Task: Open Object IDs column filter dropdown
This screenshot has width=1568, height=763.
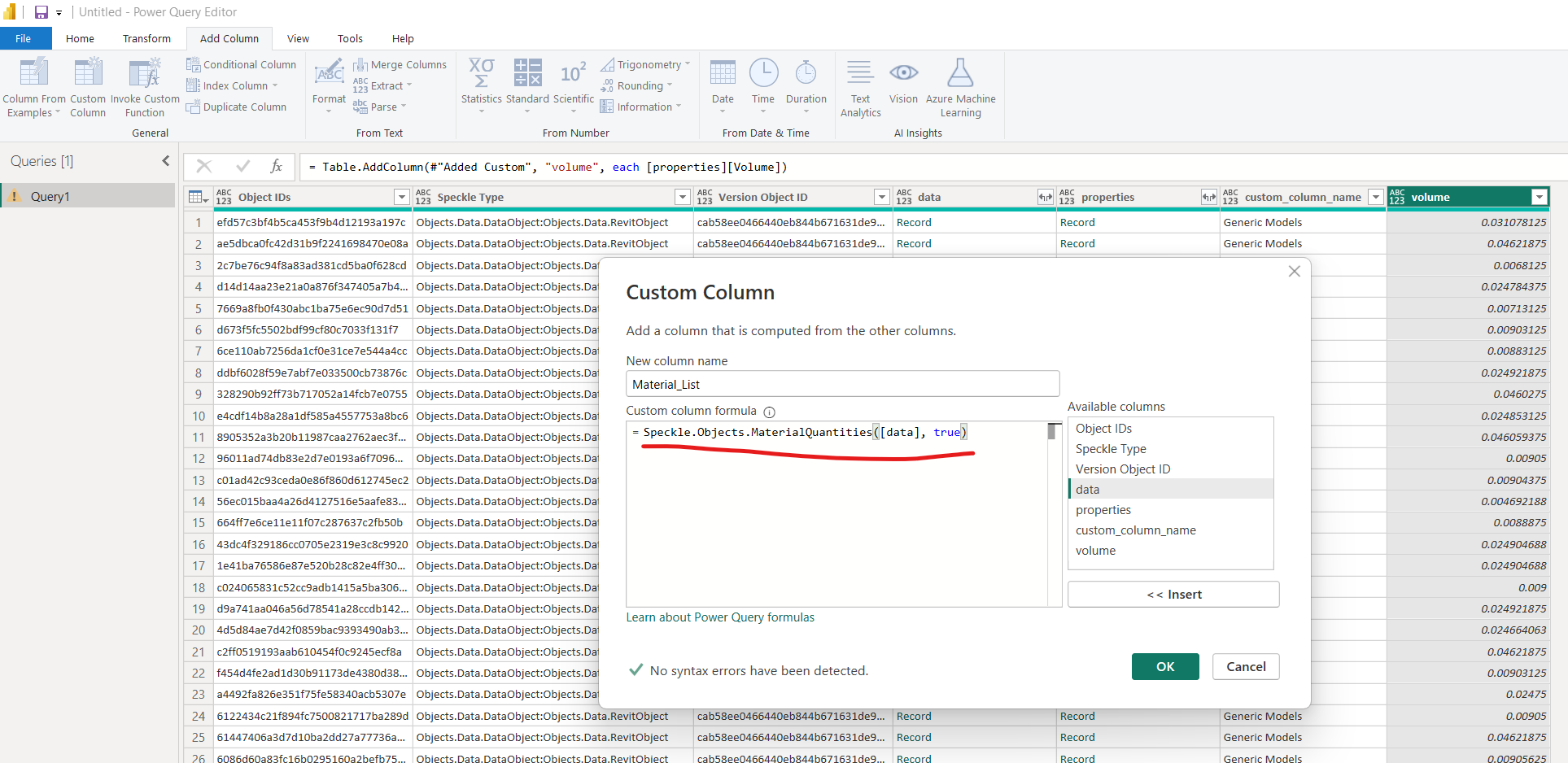Action: click(401, 197)
